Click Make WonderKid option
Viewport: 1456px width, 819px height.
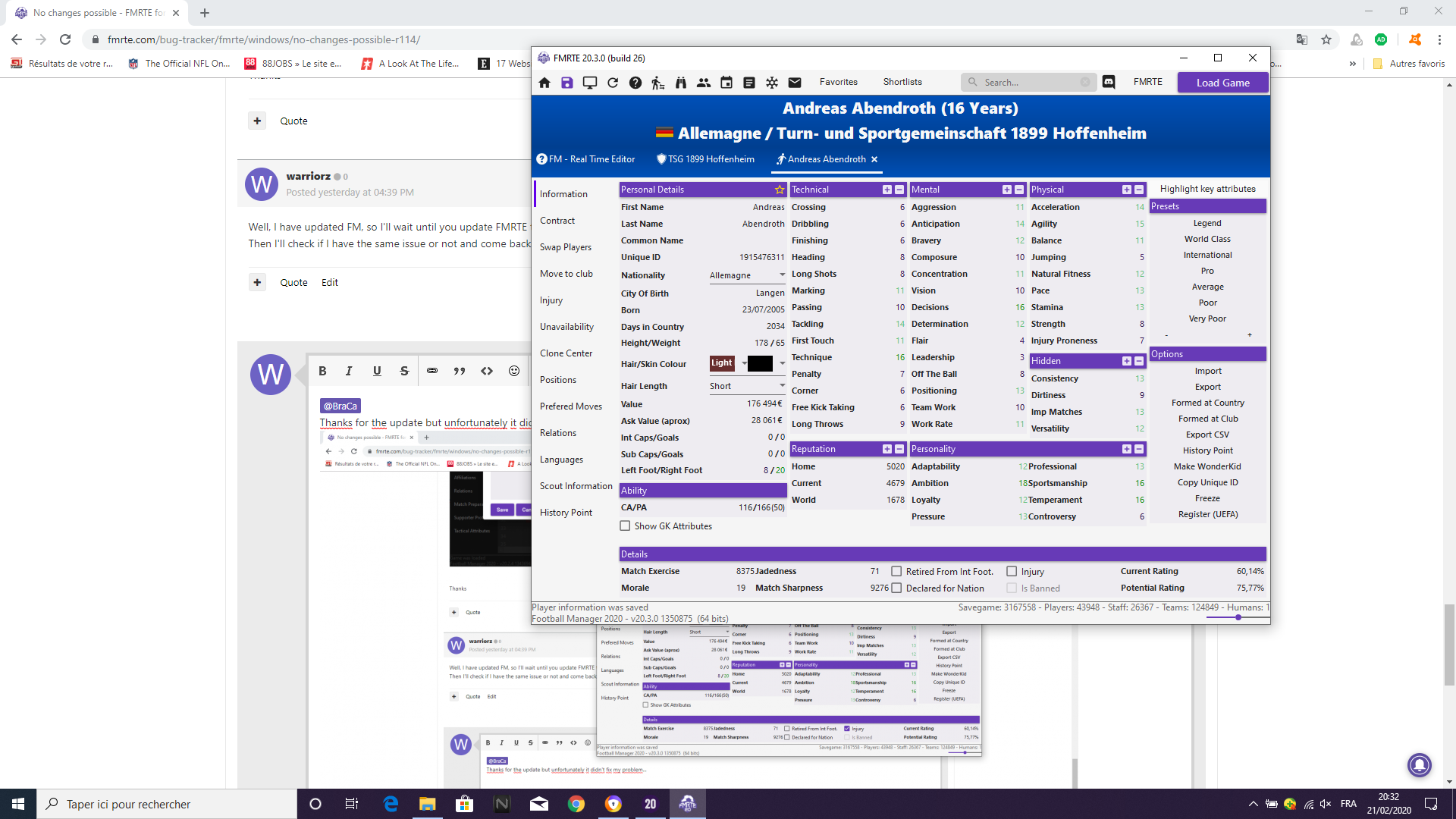(x=1207, y=466)
